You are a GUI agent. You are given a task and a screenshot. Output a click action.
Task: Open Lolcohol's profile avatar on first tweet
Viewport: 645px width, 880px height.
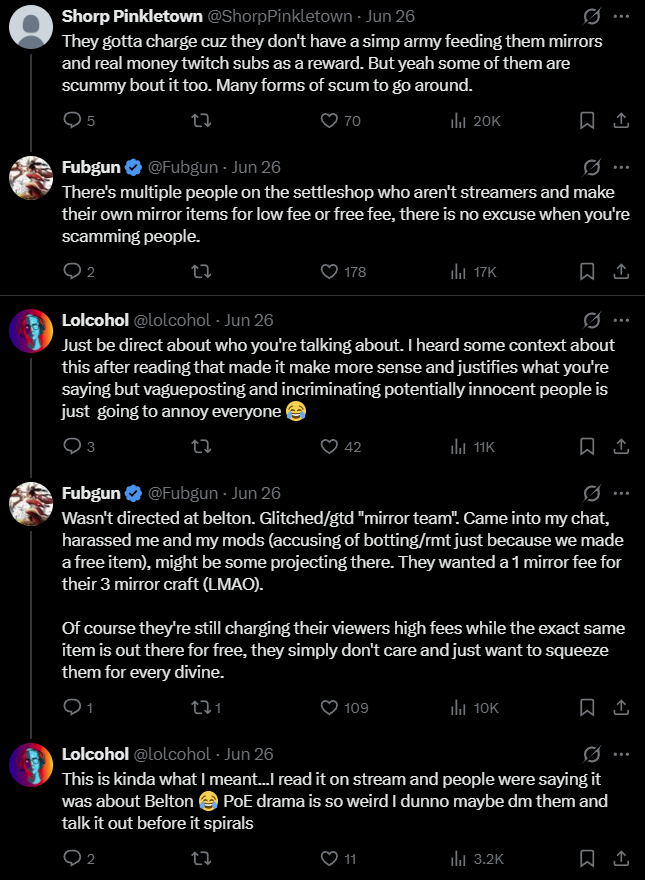(x=31, y=331)
